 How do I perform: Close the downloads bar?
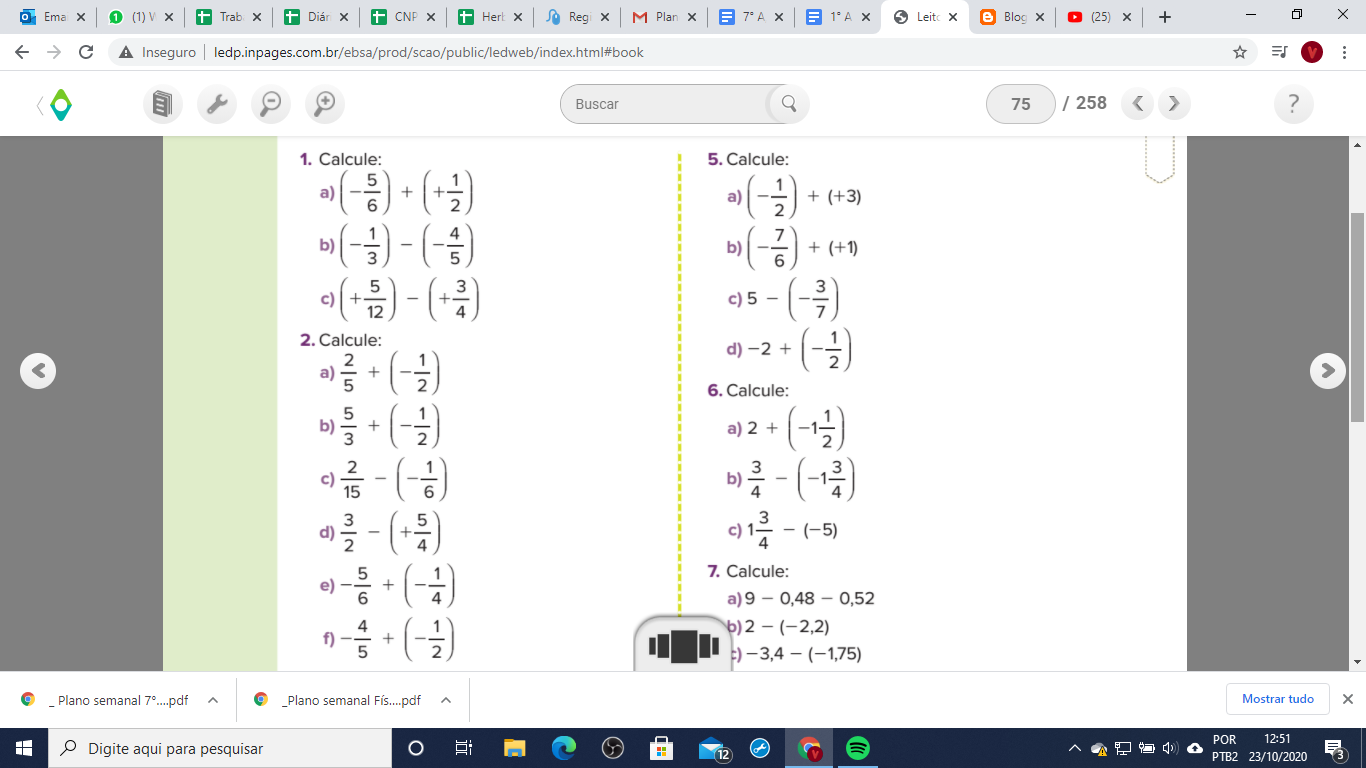tap(1347, 699)
